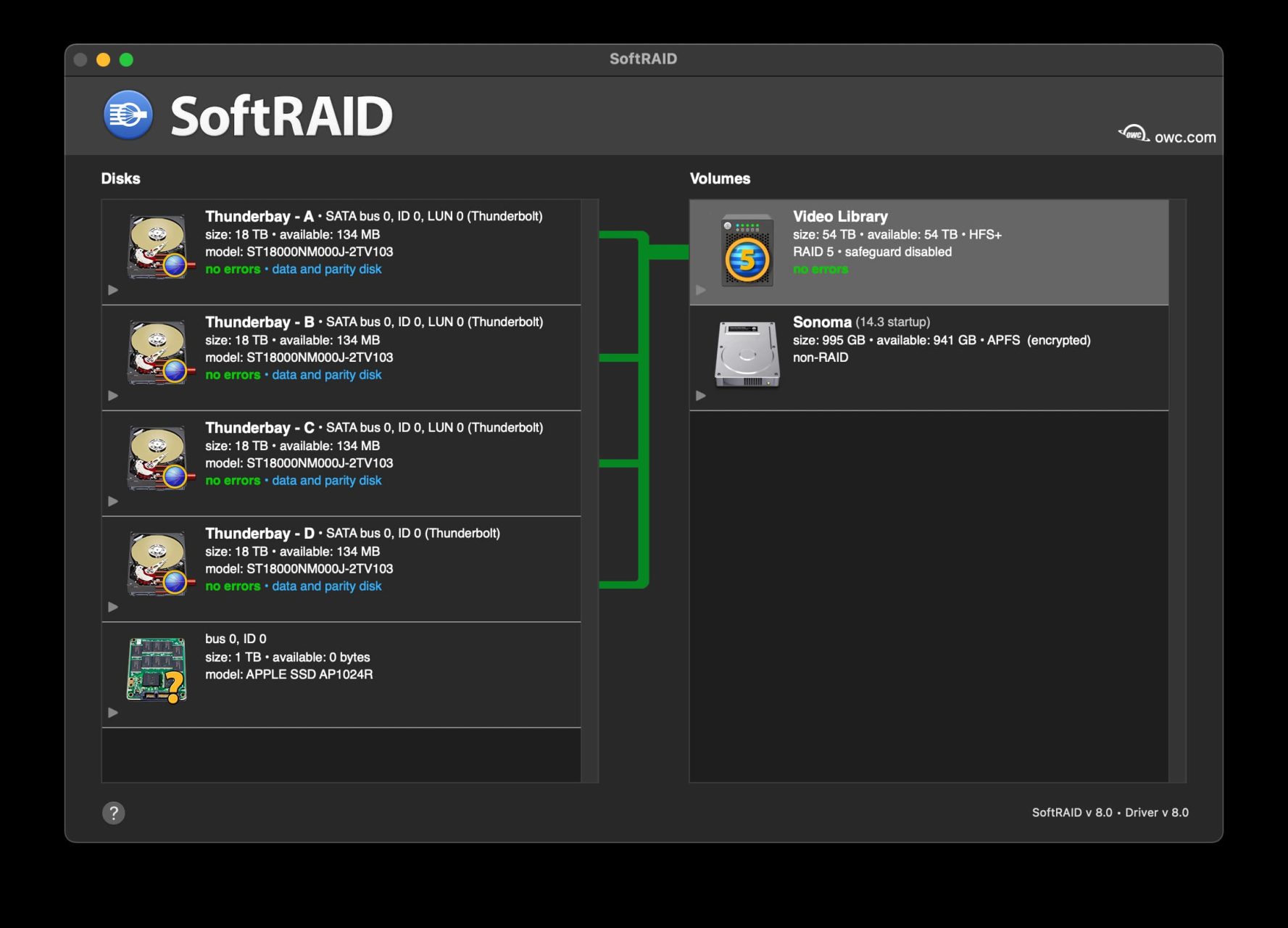Screen dimensions: 1288x928
Task: Select the Thunderbay - D hard disk icon
Action: 156,563
